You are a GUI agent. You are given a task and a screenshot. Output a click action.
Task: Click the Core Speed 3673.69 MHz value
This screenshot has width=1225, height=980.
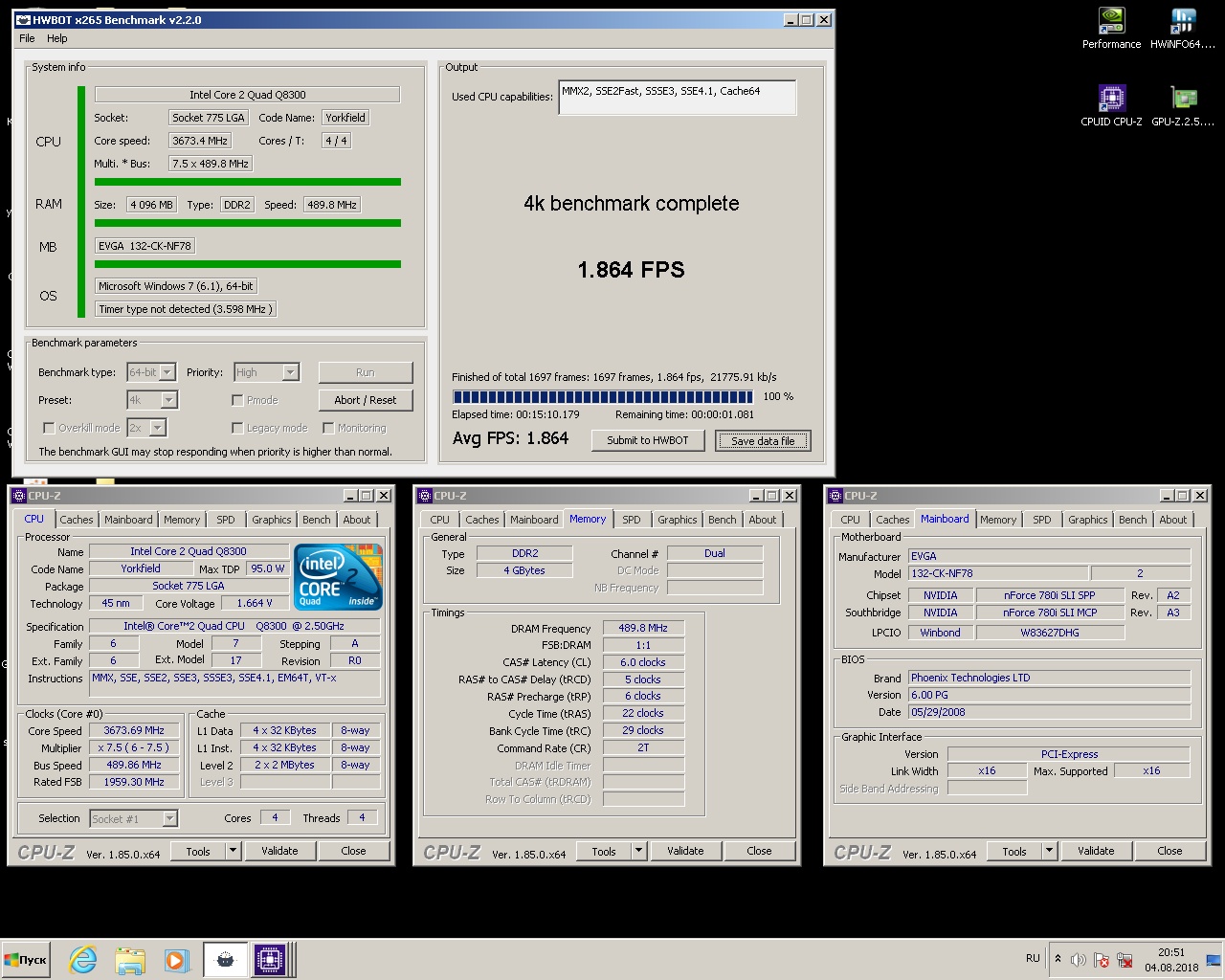coord(134,730)
